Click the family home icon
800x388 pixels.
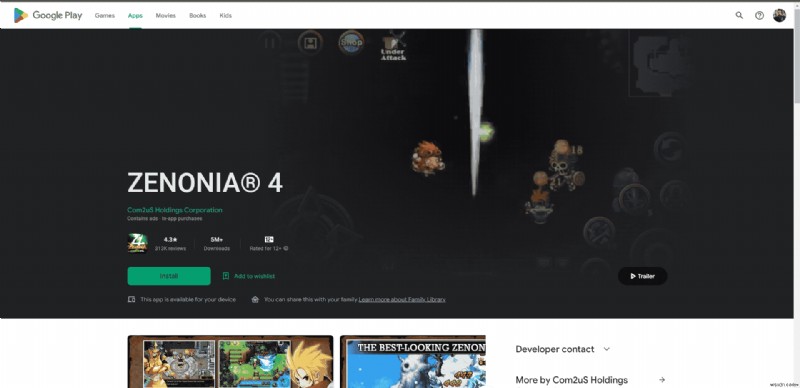(255, 300)
